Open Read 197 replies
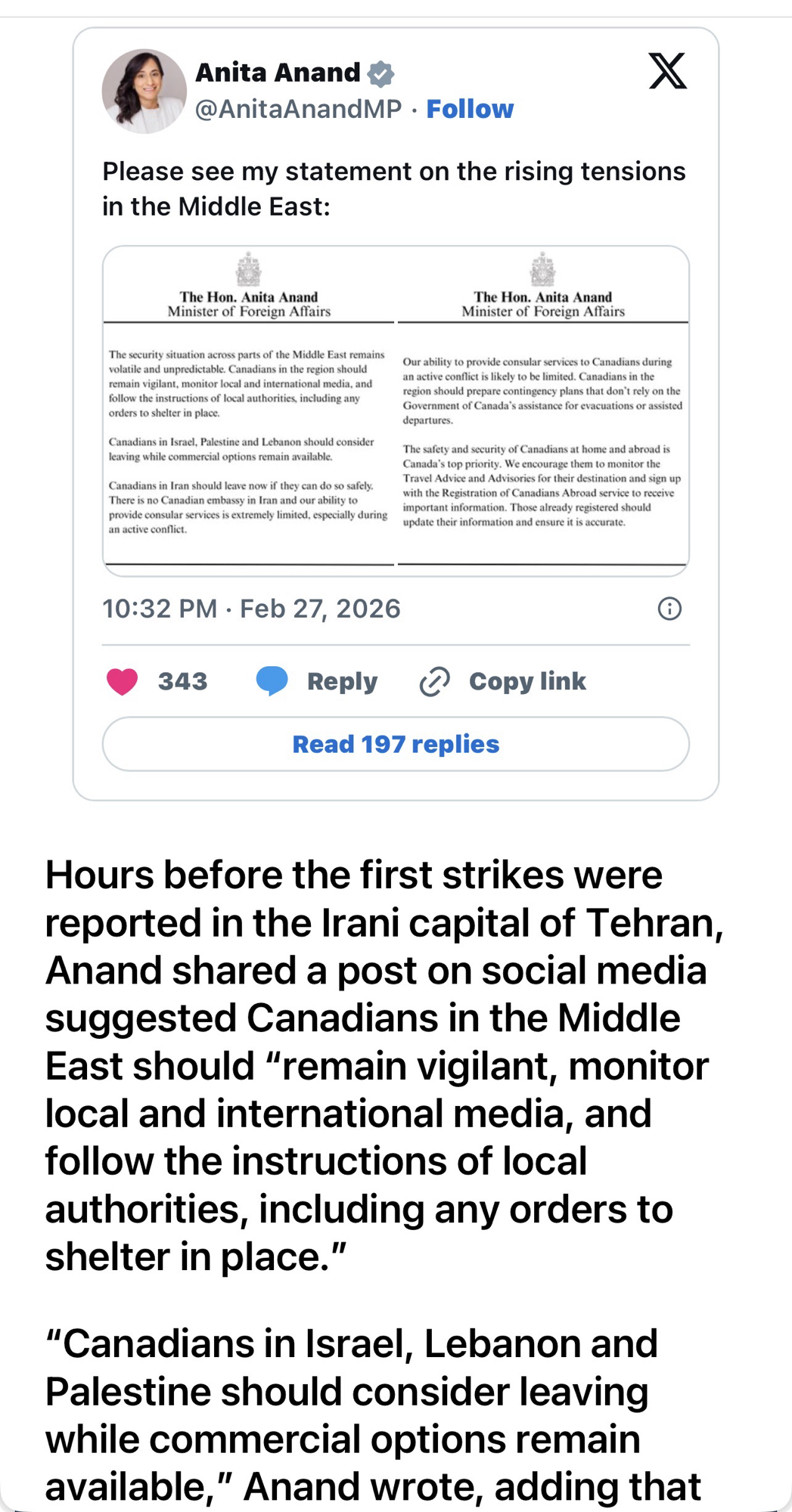The width and height of the screenshot is (792, 1512). pyautogui.click(x=396, y=744)
